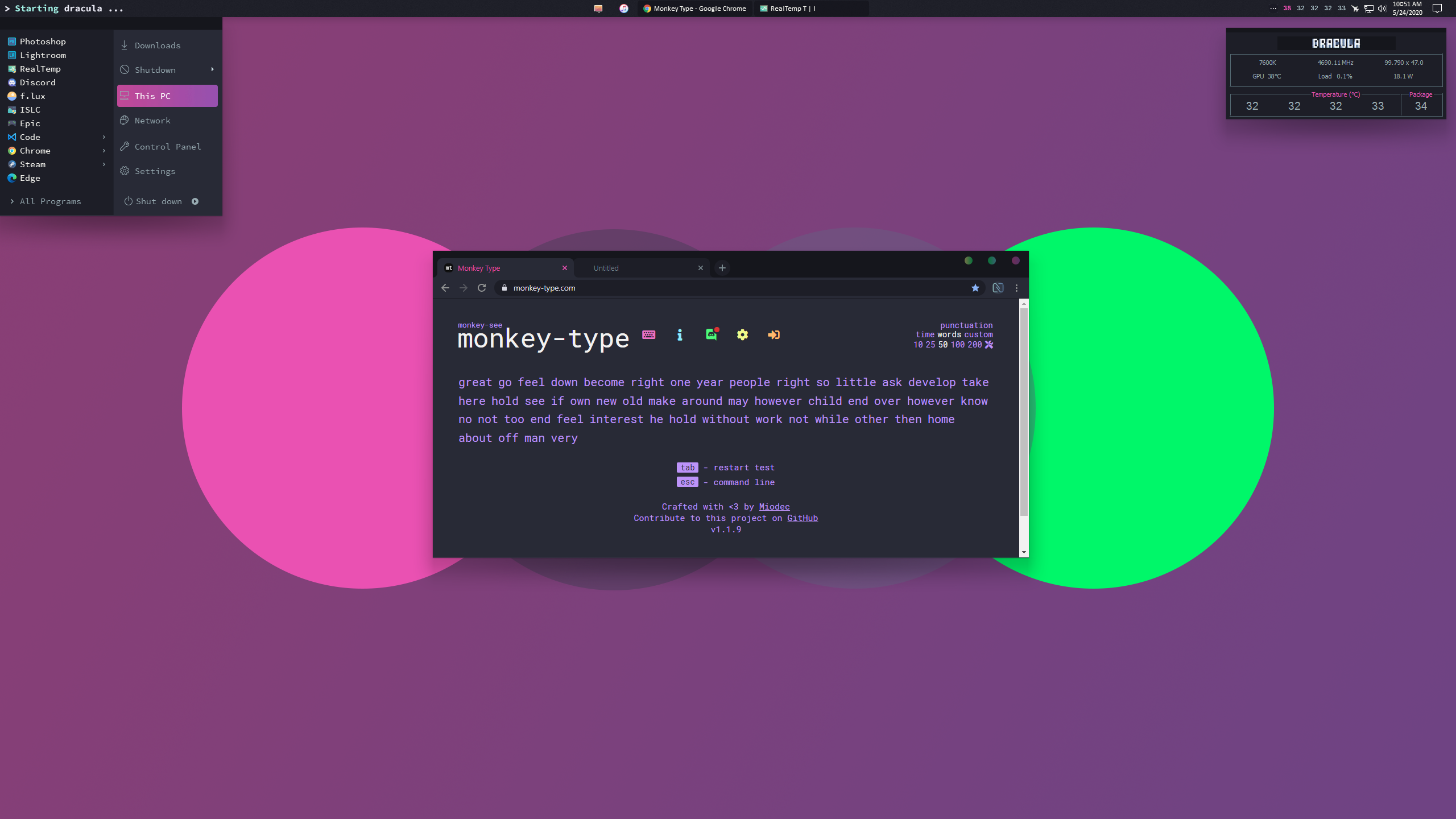Click the orange login arrow icon
Screen dimensions: 1456x819
tap(773, 334)
